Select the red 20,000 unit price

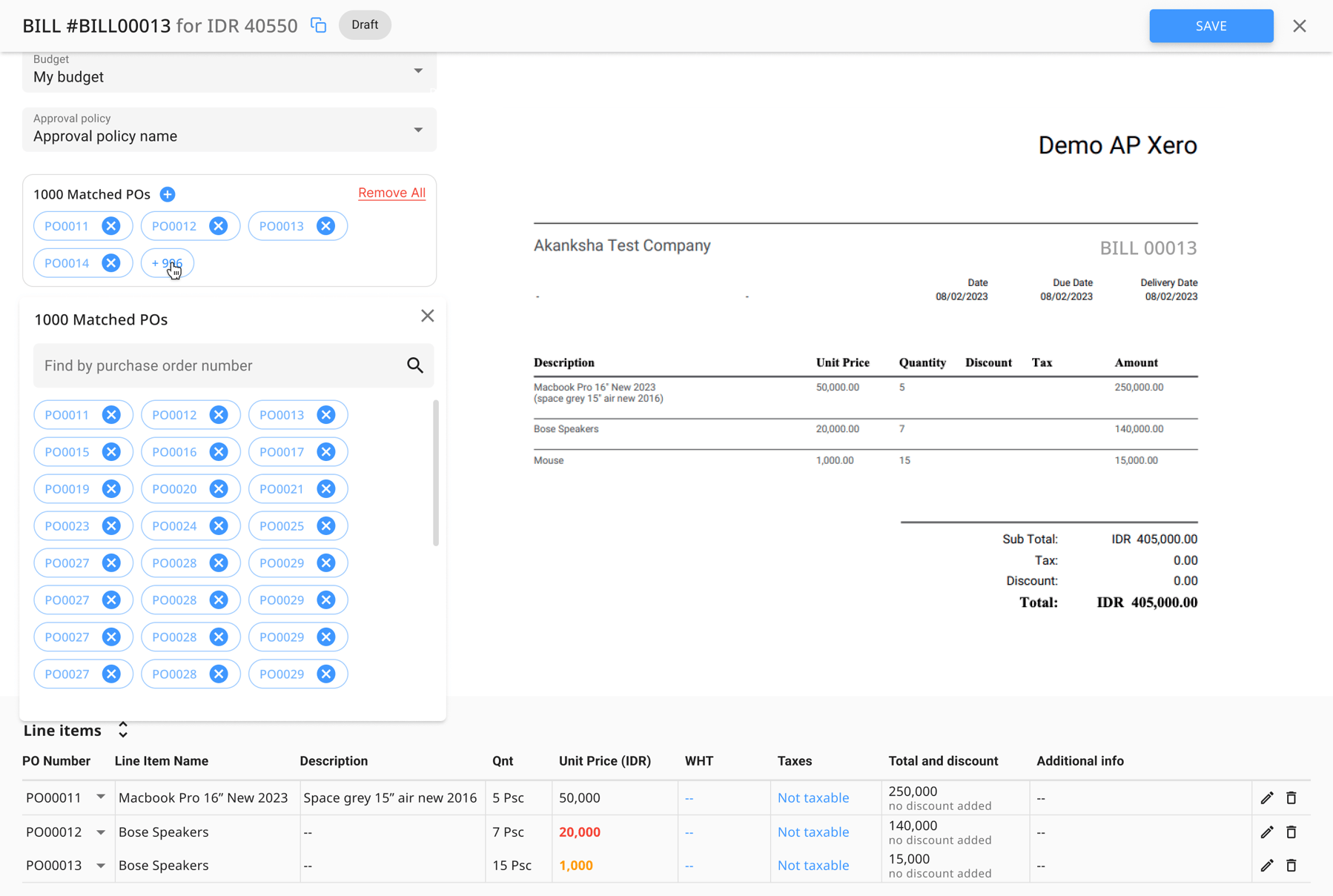coord(579,832)
